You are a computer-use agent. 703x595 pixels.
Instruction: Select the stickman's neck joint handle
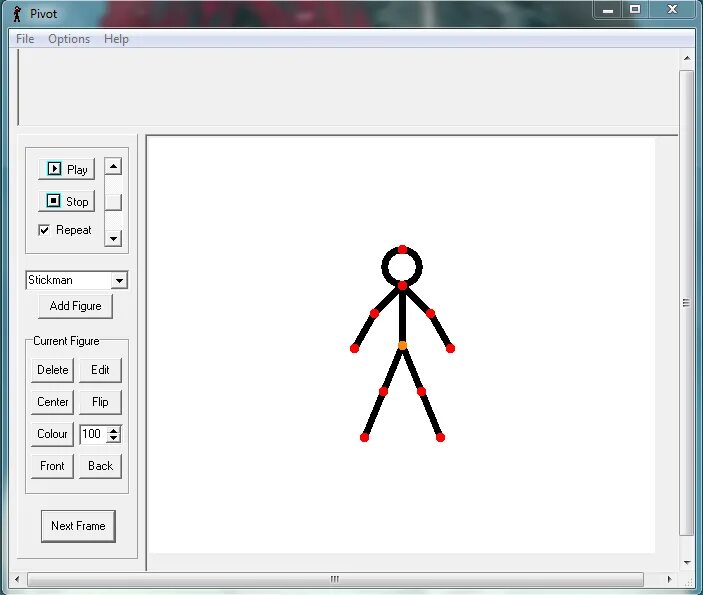(x=402, y=285)
